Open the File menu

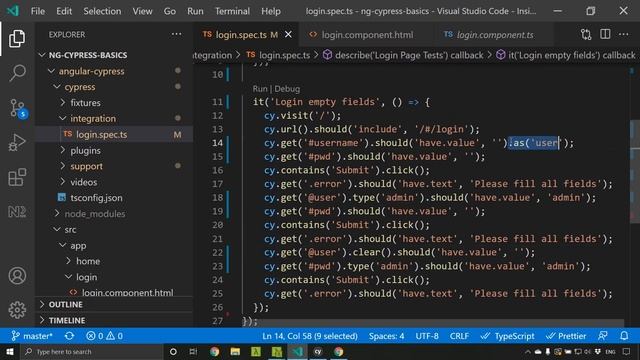38,11
